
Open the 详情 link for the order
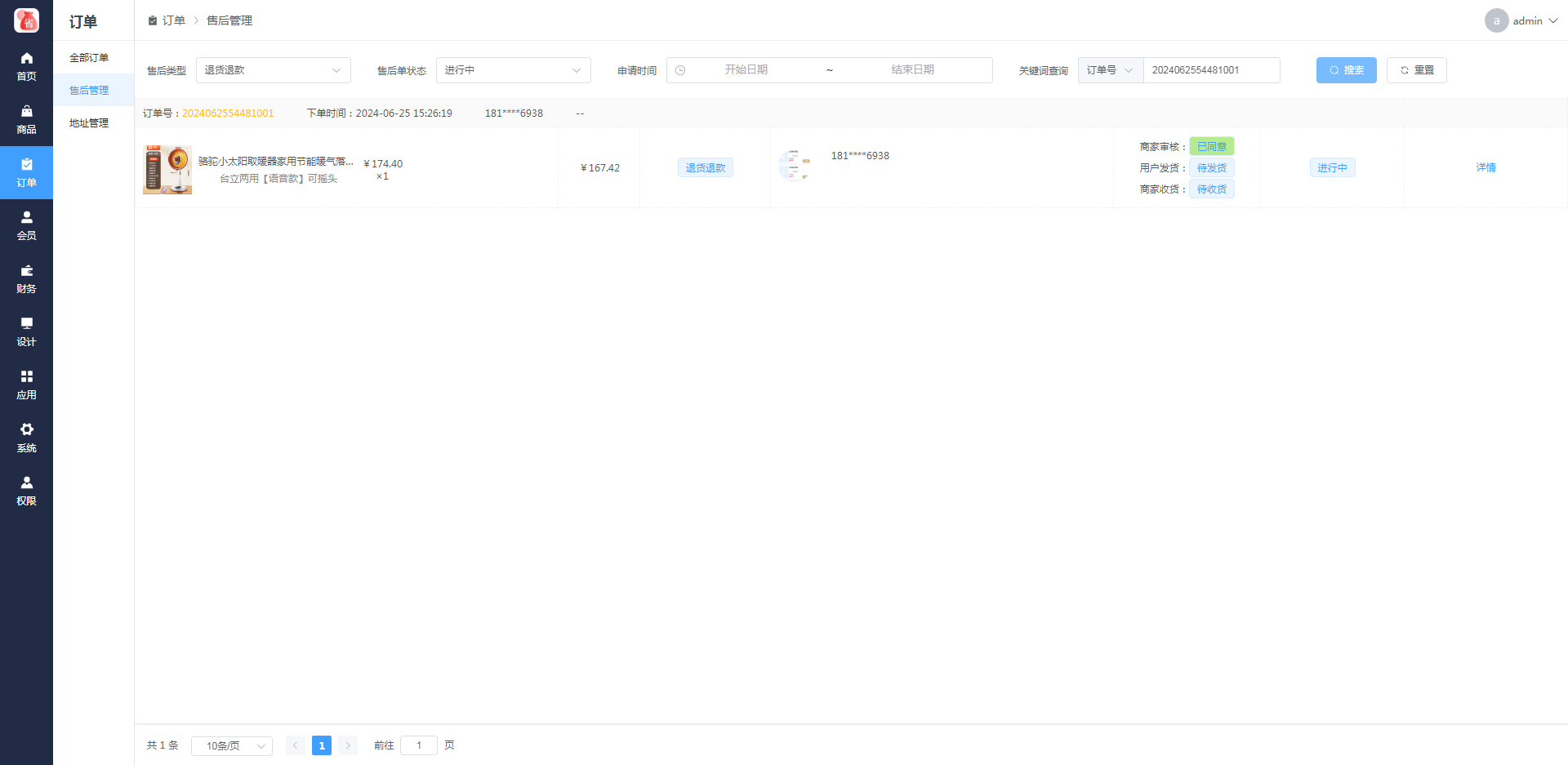pyautogui.click(x=1486, y=167)
